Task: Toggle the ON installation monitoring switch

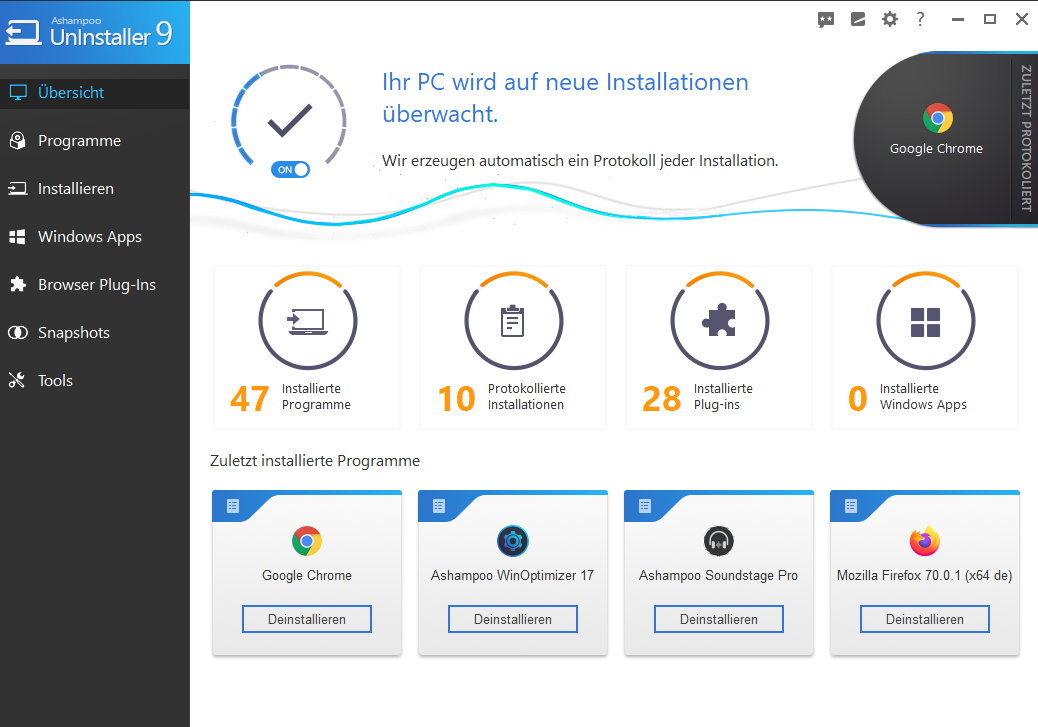Action: 288,169
